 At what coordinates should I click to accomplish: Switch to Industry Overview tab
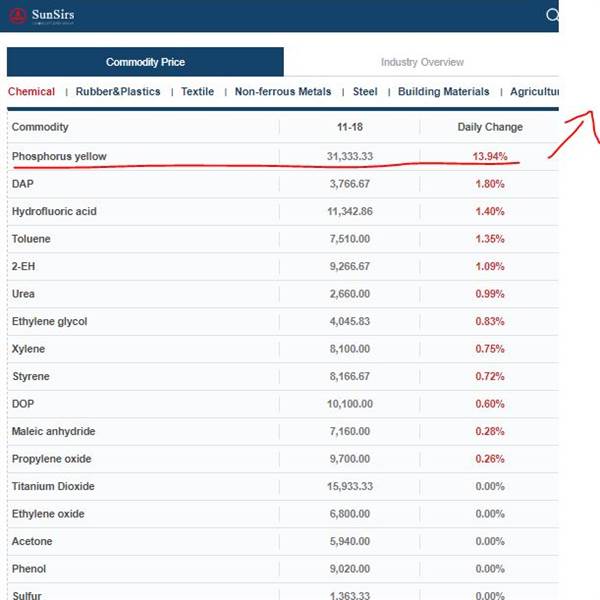point(422,62)
